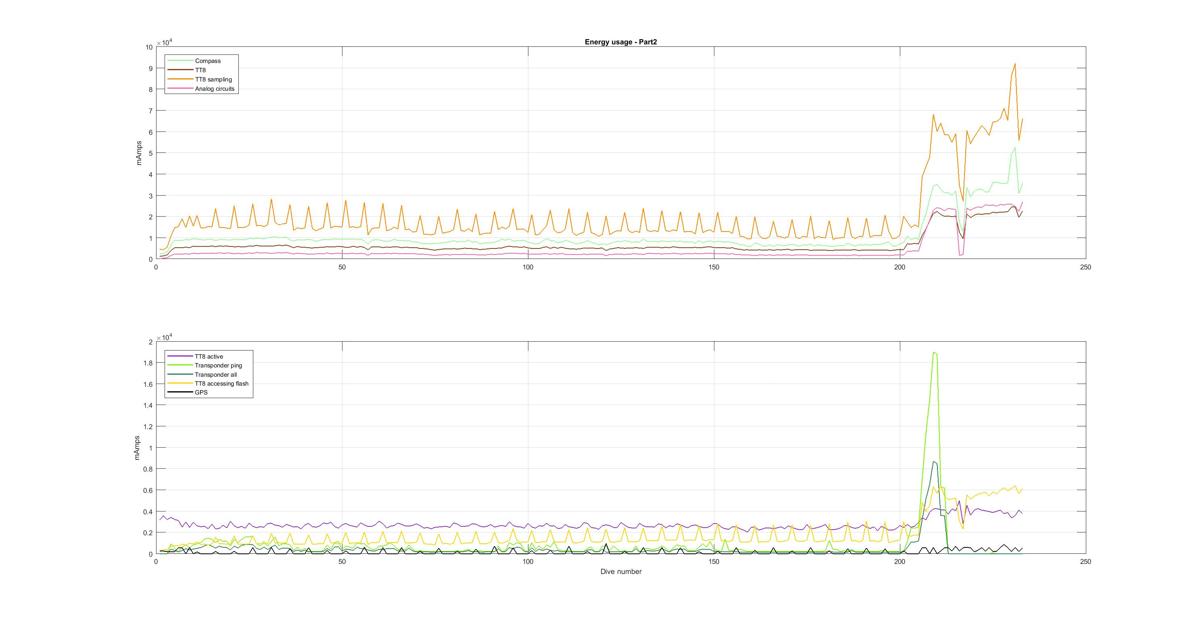Click the light green Compass legend line sample
This screenshot has height=622, width=1200.
pos(180,61)
